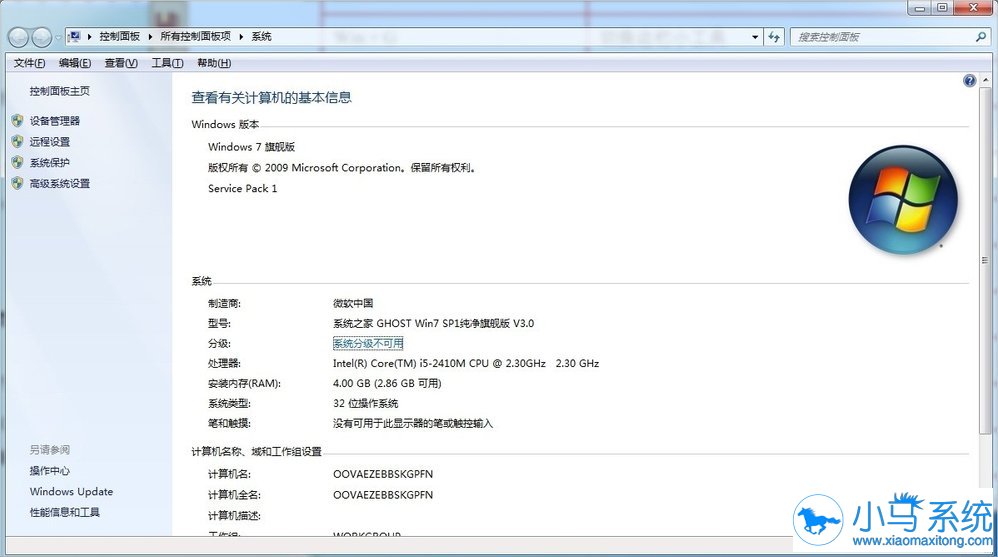Minimize the System window
Screen dimensions: 998x557
[x=920, y=8]
